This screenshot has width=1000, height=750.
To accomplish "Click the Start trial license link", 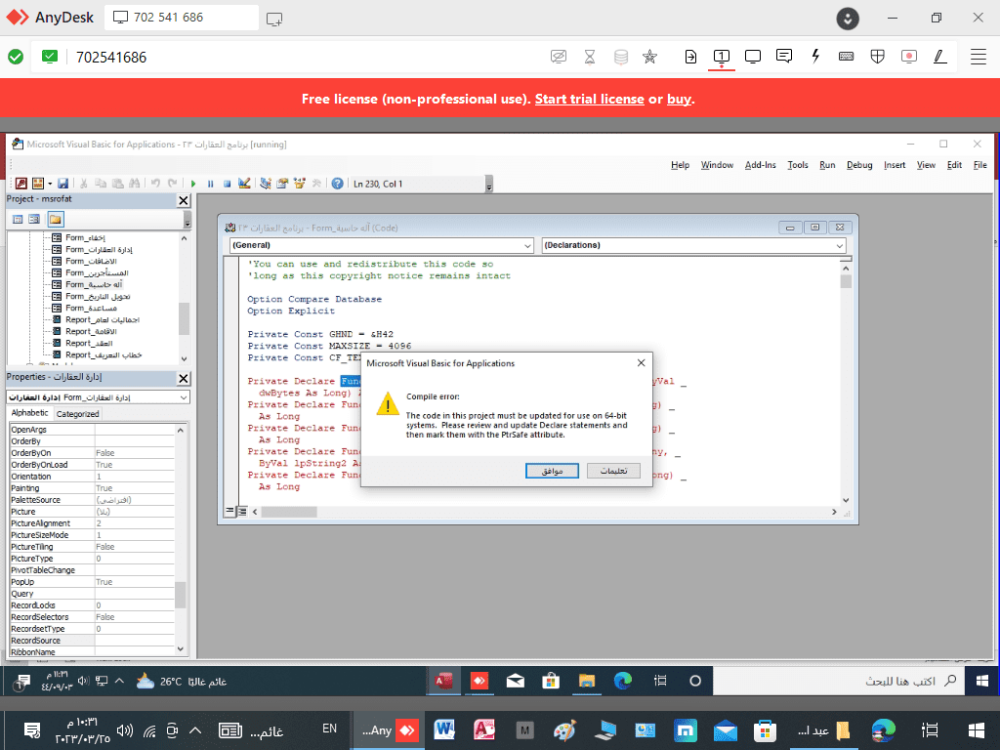I will click(589, 99).
